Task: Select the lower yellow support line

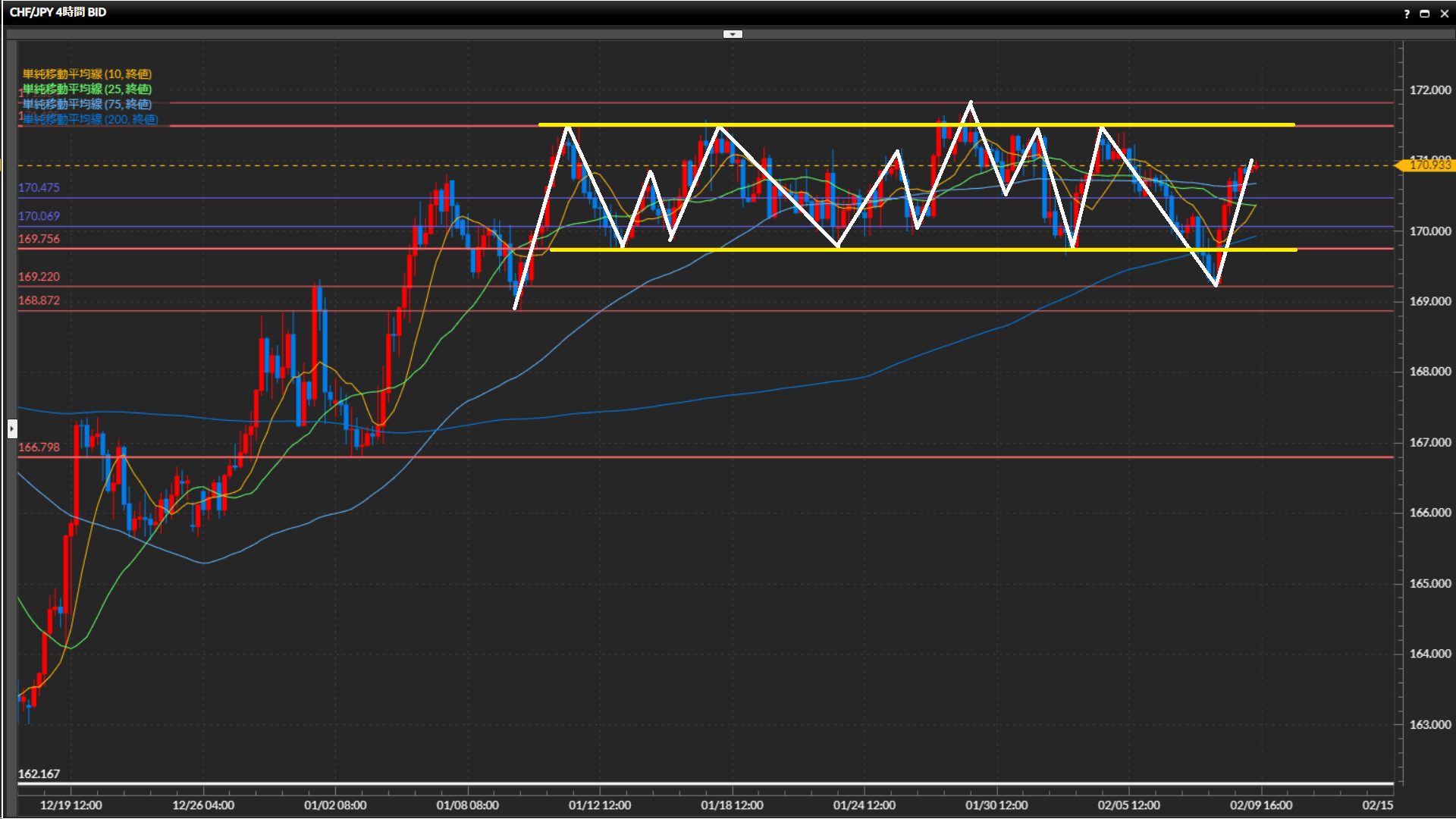Action: click(948, 249)
